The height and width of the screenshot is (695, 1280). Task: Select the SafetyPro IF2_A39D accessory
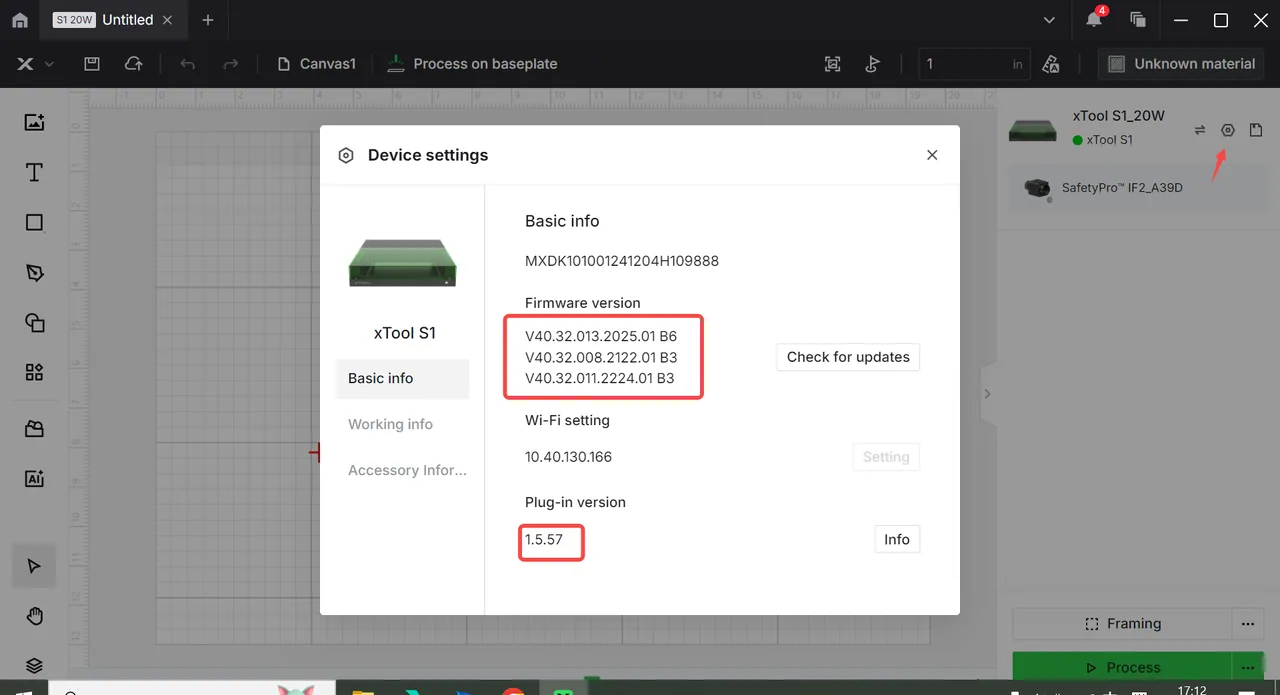point(1137,188)
